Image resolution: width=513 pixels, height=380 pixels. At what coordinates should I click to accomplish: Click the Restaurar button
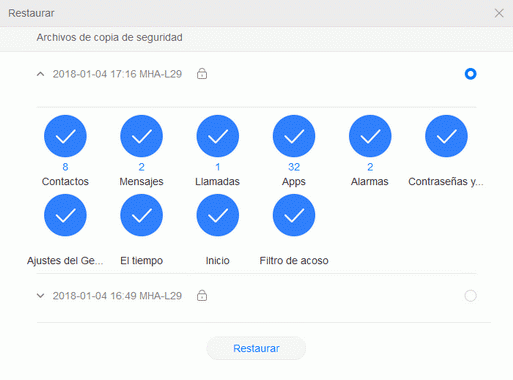point(256,348)
